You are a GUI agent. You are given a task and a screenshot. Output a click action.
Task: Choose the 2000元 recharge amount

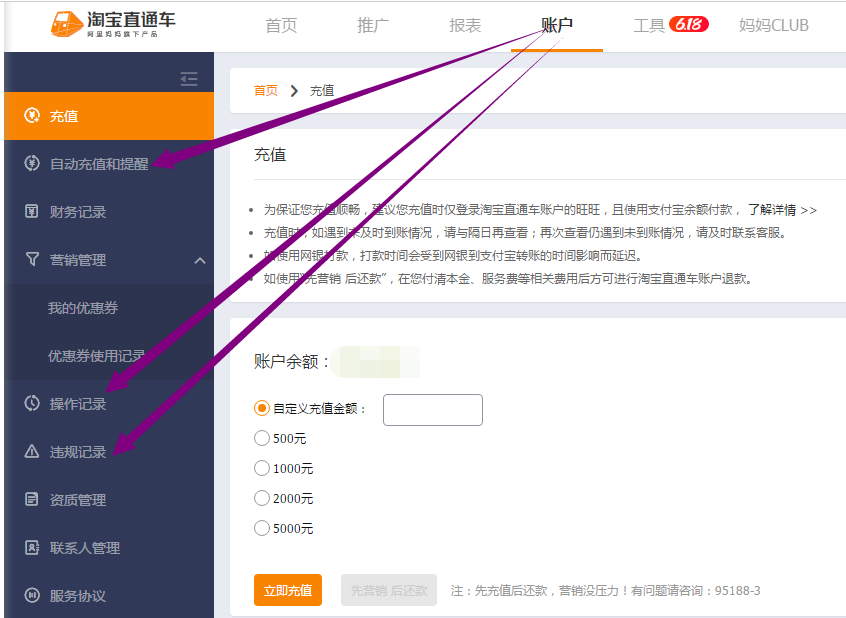coord(262,498)
